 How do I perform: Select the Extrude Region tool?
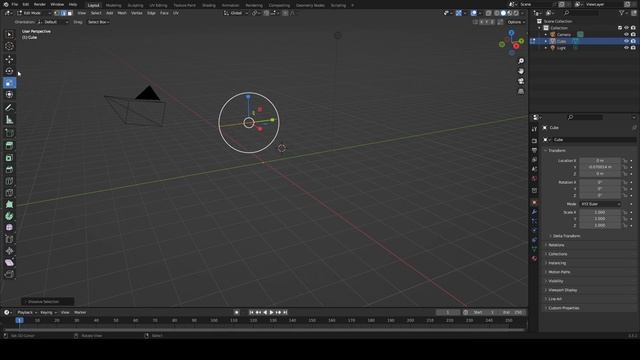pyautogui.click(x=9, y=146)
